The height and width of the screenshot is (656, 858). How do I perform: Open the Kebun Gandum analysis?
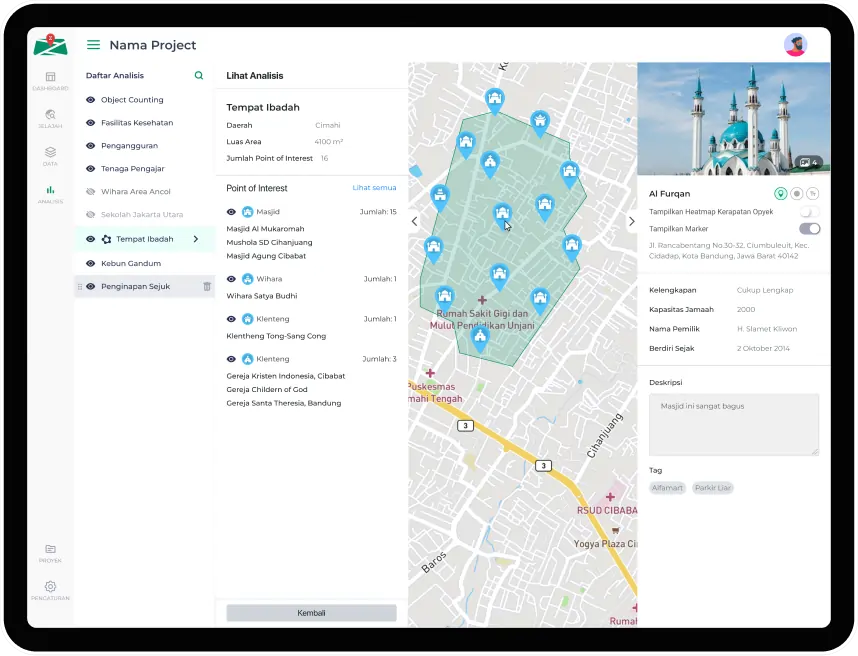(x=131, y=263)
